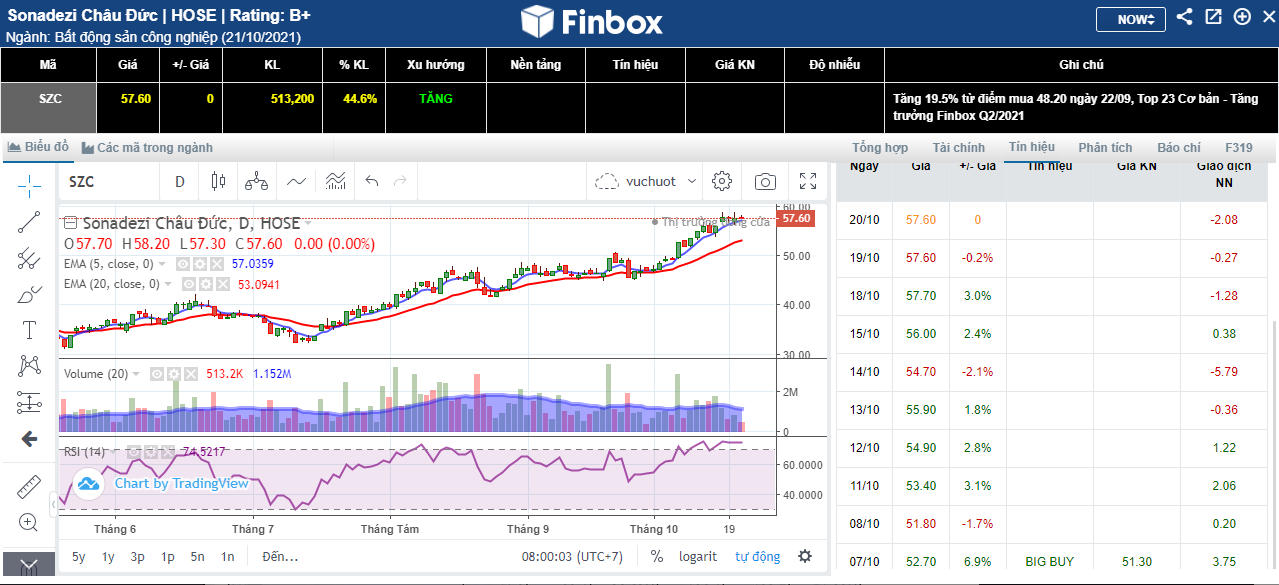Redo the chart action
1279x585 pixels.
[400, 181]
